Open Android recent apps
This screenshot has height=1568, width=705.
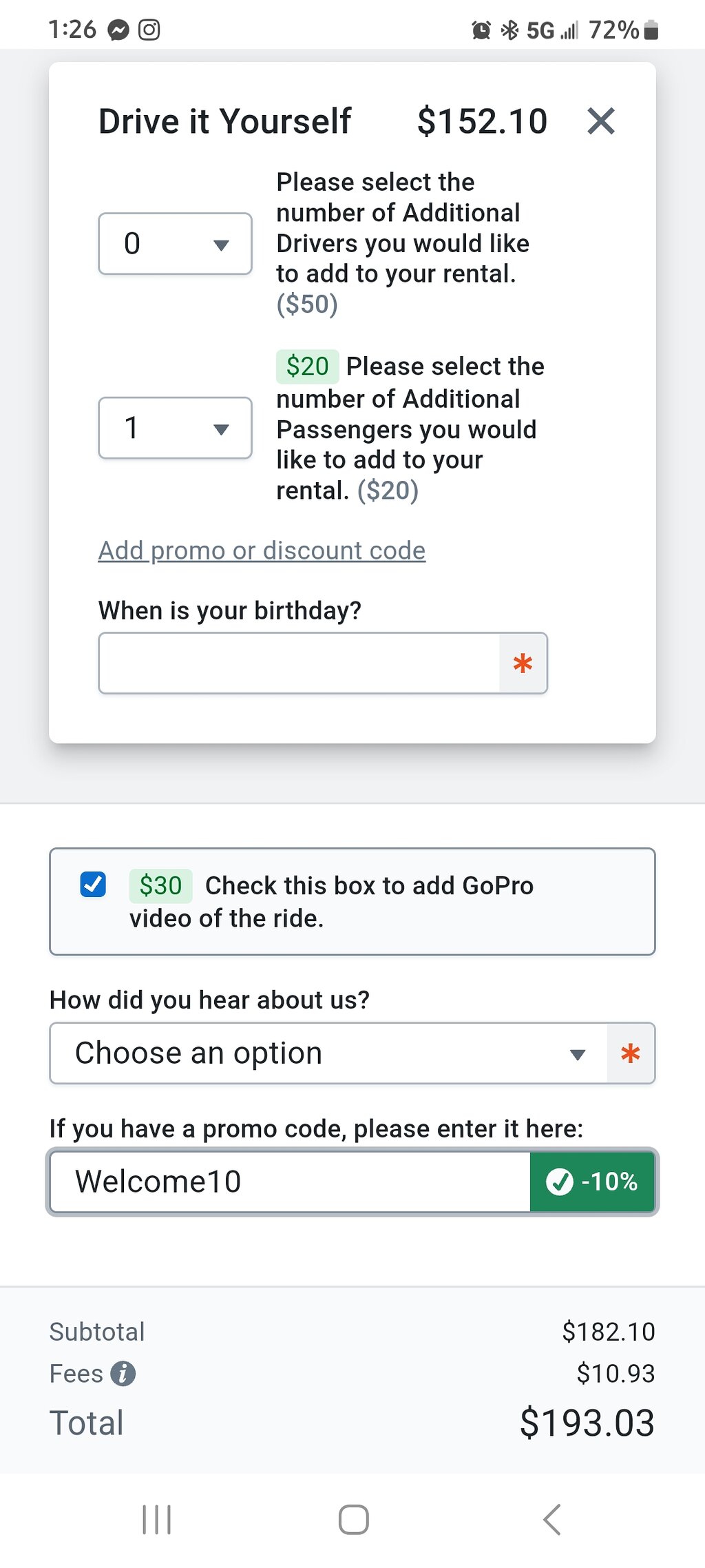point(156,1519)
